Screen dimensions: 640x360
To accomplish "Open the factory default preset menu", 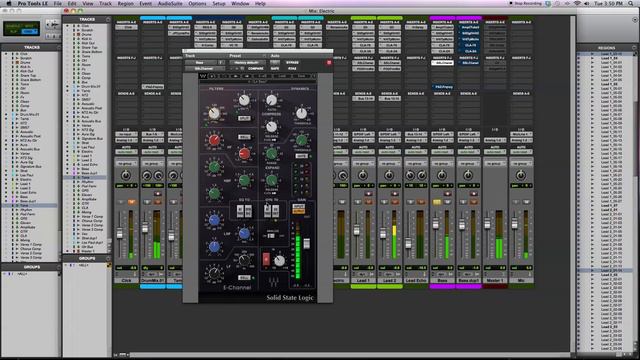I will click(247, 62).
